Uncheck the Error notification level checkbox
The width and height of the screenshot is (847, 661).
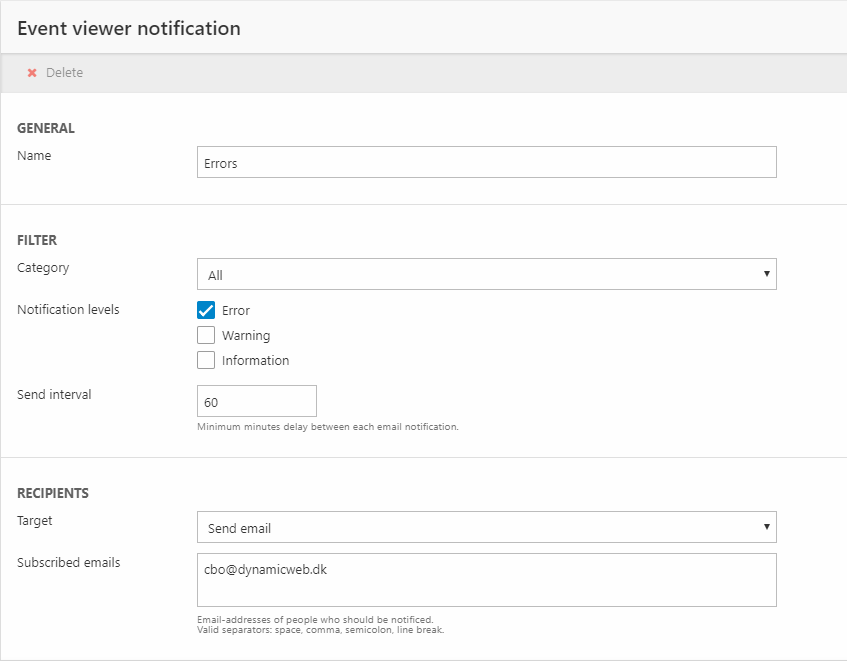(x=206, y=310)
